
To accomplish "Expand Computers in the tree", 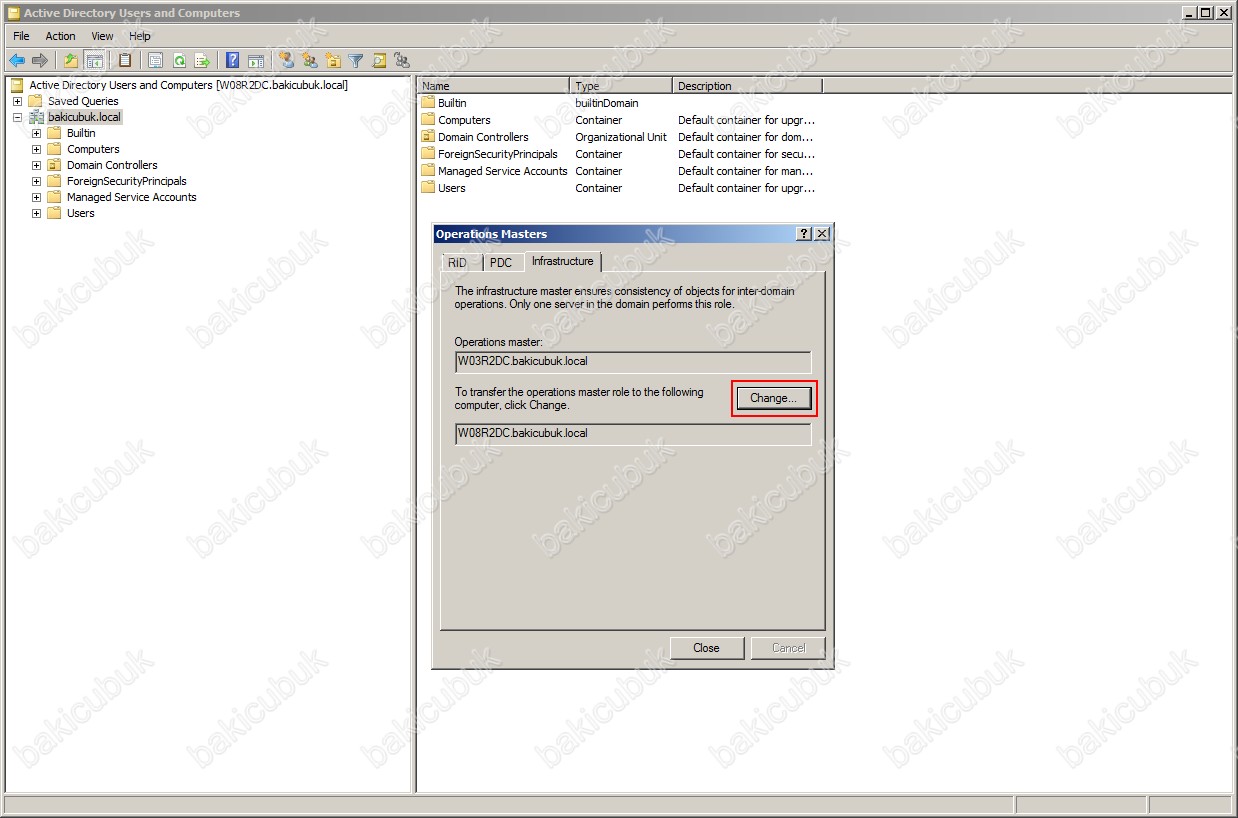I will pyautogui.click(x=37, y=149).
